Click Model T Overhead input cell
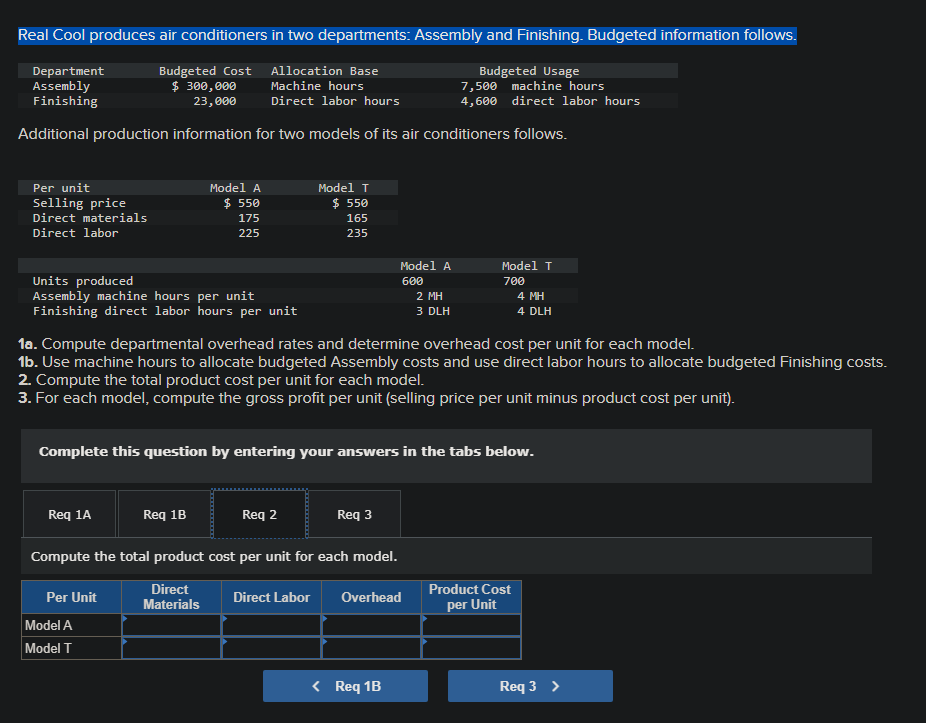Screen dimensions: 926x723 [x=371, y=648]
